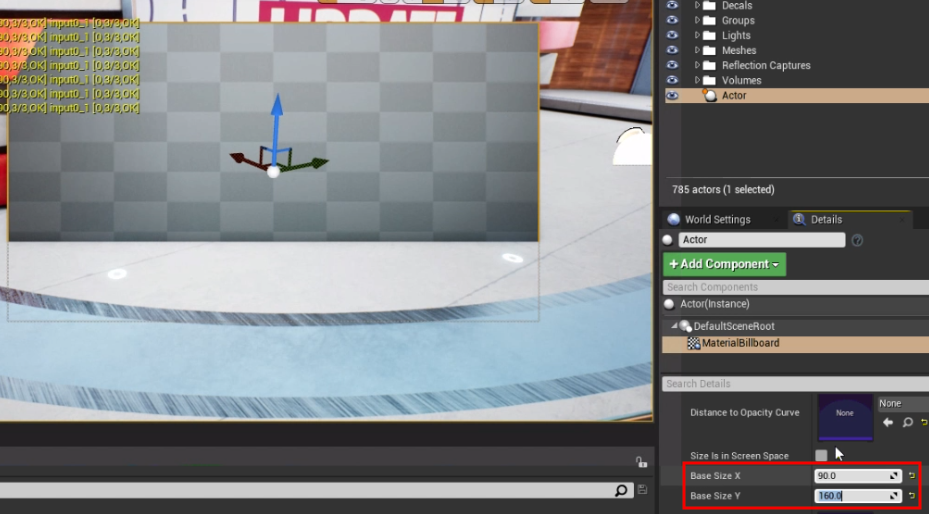Use selected asset arrow for opacity curve

coord(888,422)
